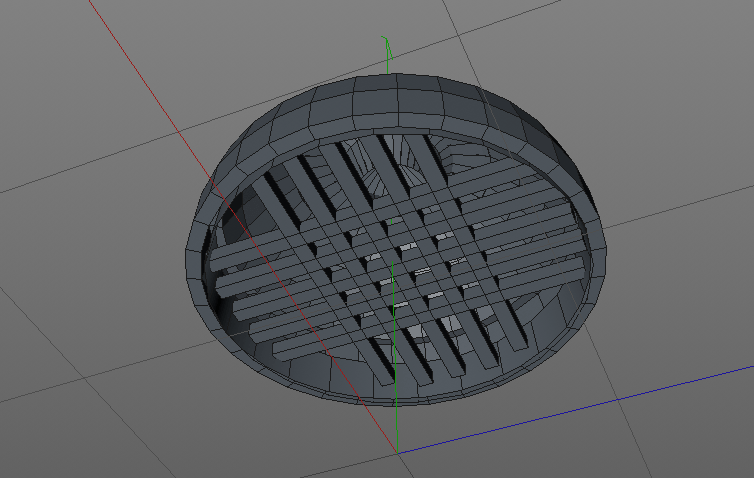Select the green Y axis below the model

pos(396,415)
